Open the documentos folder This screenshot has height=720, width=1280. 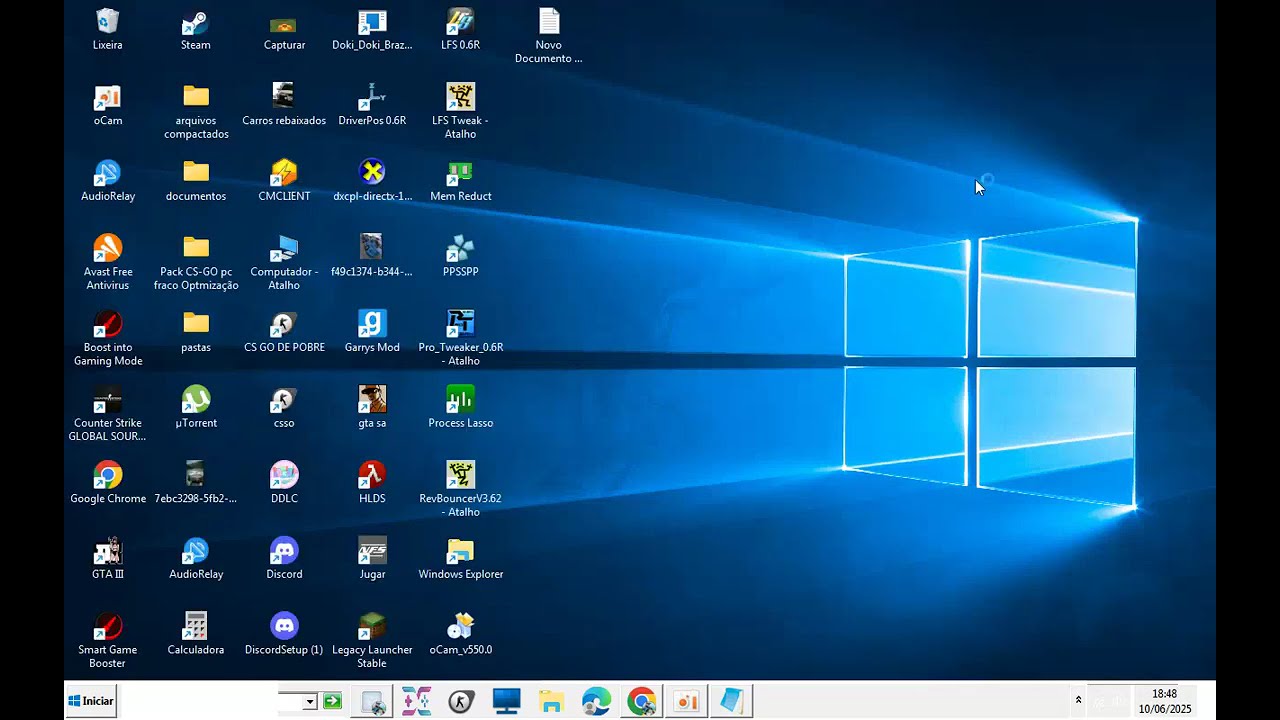196,181
